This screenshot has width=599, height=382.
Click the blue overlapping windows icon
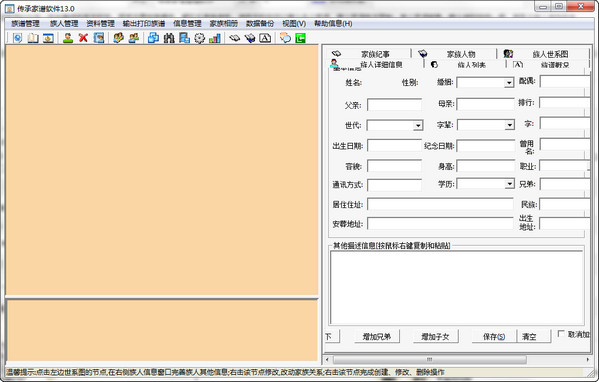(x=154, y=38)
